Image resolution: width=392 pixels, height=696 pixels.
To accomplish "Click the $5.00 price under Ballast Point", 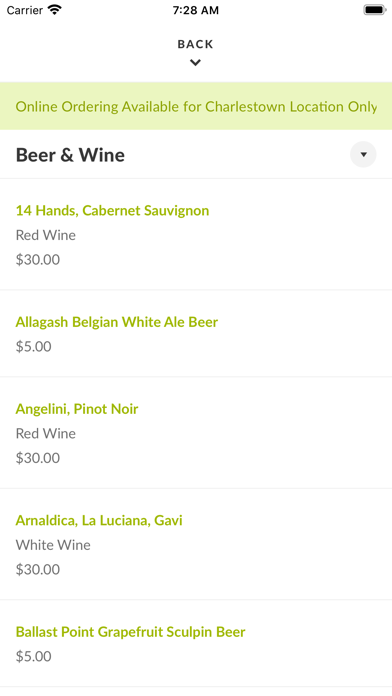I will [x=34, y=656].
